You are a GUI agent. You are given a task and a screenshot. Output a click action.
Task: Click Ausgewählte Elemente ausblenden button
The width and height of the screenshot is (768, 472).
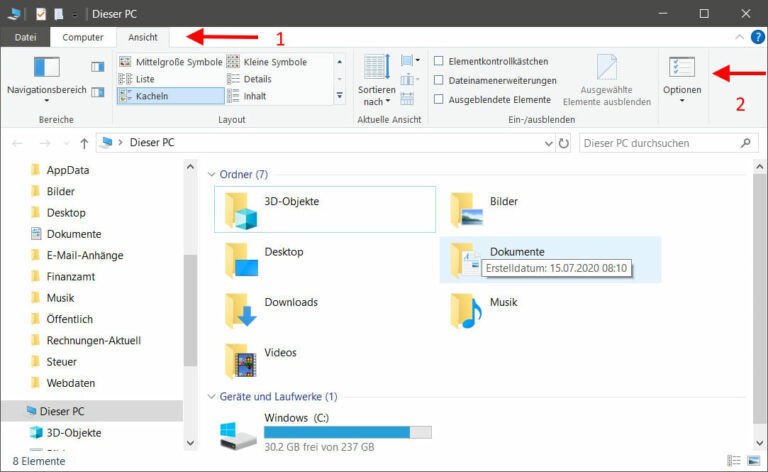click(607, 80)
